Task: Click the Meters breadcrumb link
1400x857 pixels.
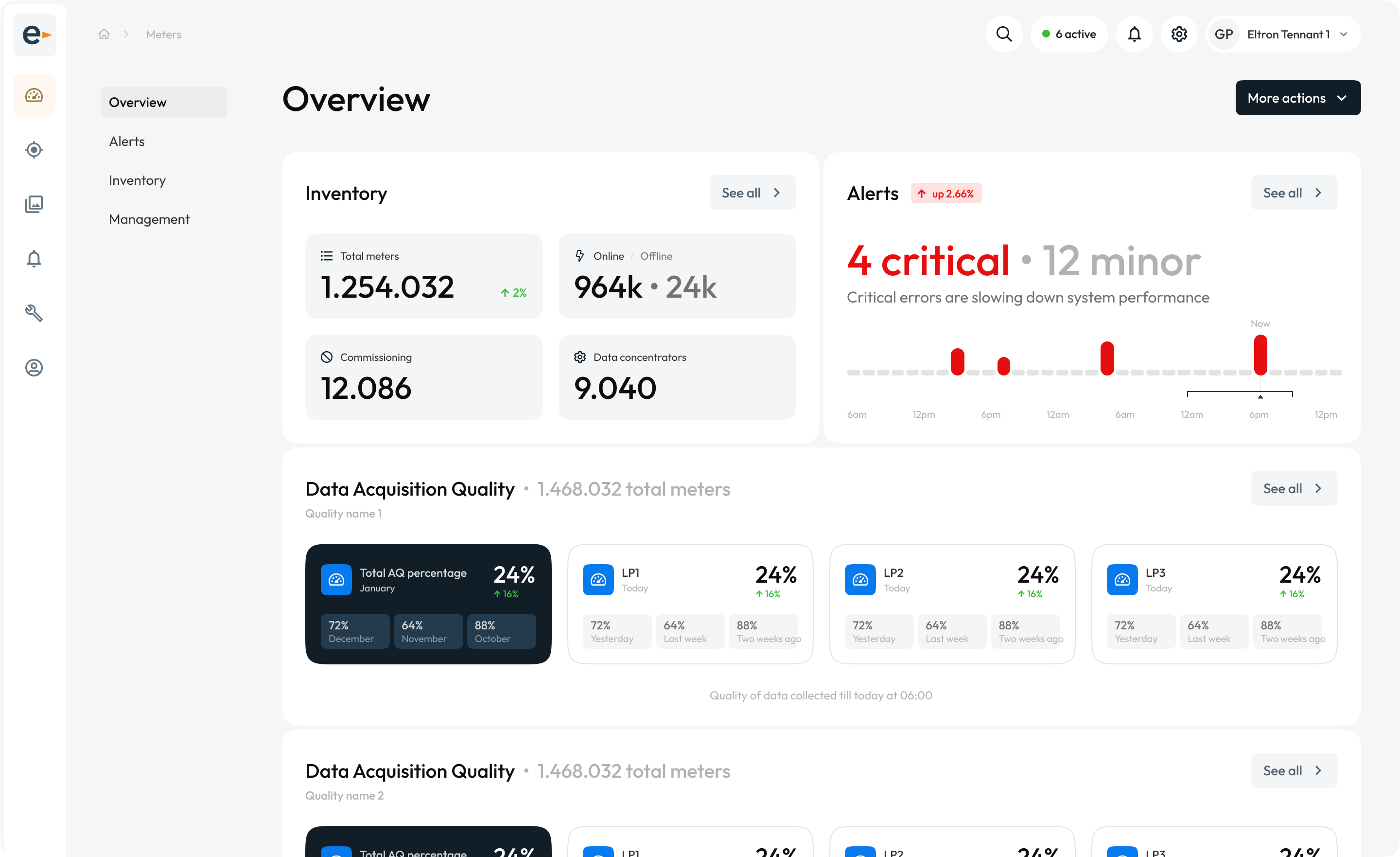Action: (164, 34)
